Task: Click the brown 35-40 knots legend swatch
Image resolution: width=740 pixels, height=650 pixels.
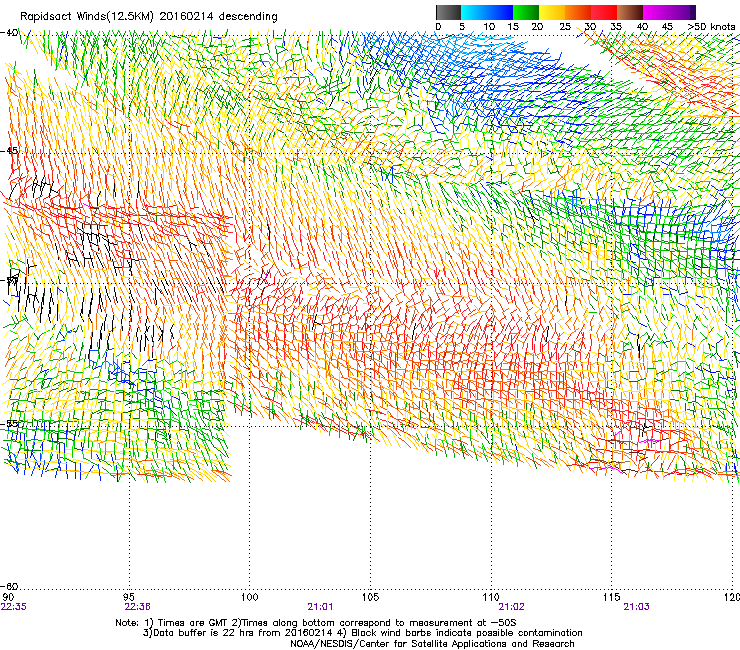Action: 630,12
